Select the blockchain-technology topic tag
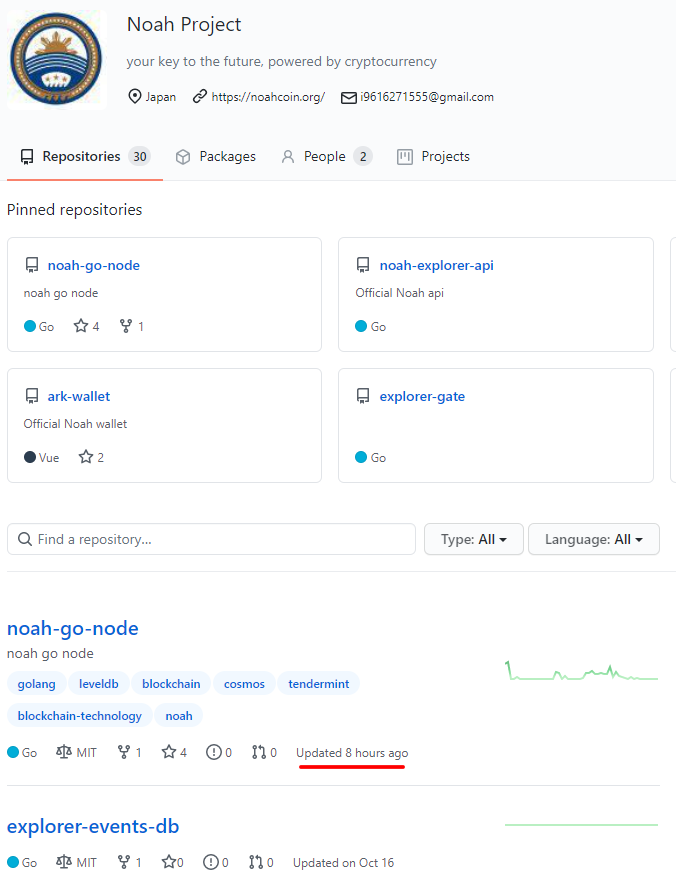Screen dimensions: 676x895 (x=79, y=716)
